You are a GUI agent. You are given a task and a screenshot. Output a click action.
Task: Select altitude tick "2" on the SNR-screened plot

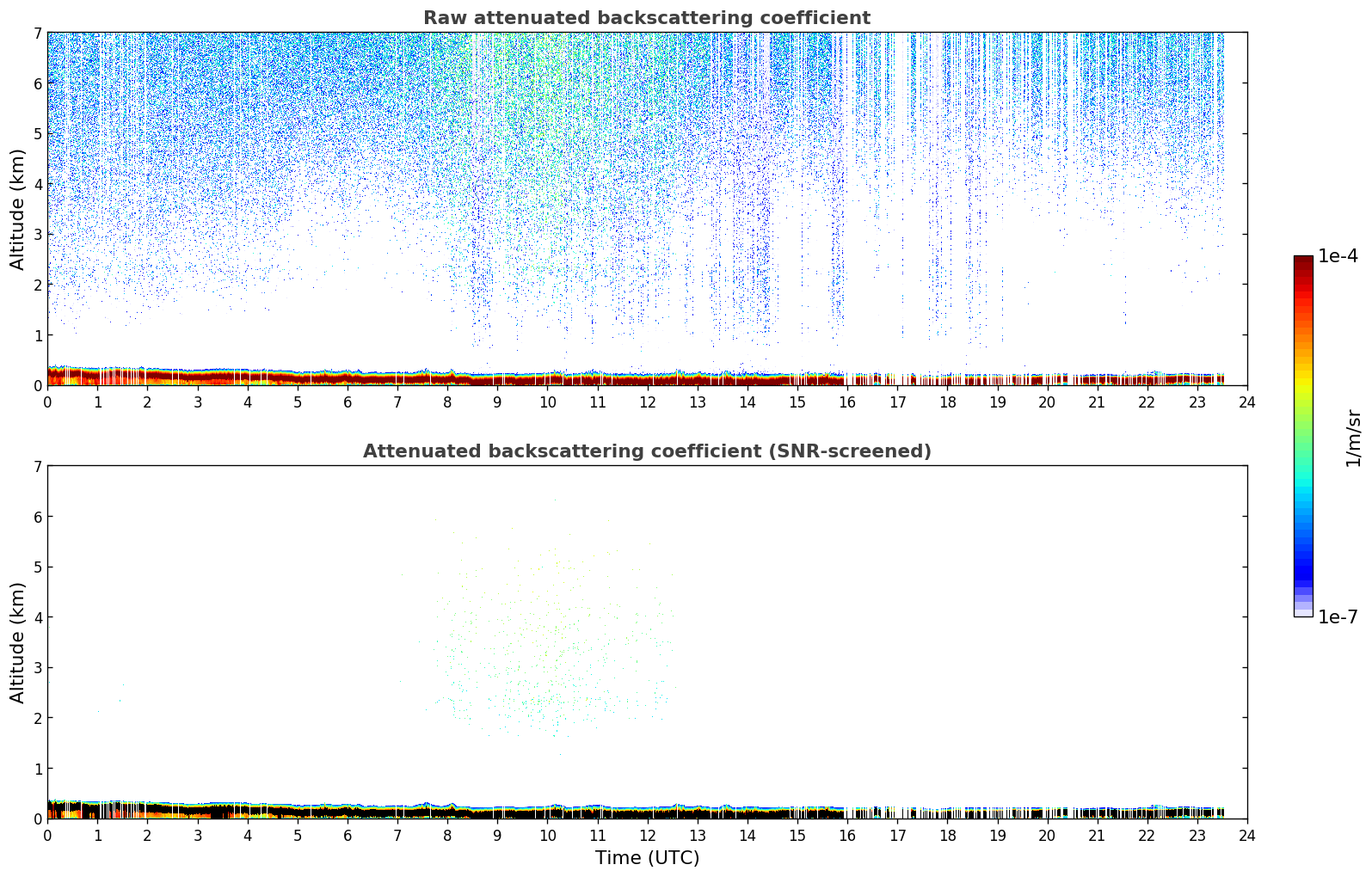pyautogui.click(x=37, y=718)
